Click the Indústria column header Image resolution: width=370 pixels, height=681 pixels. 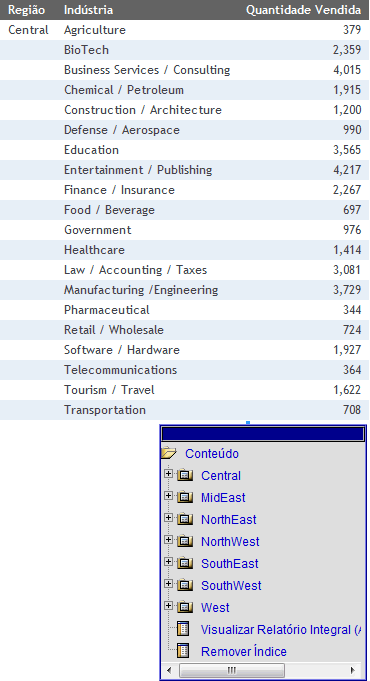tap(88, 10)
